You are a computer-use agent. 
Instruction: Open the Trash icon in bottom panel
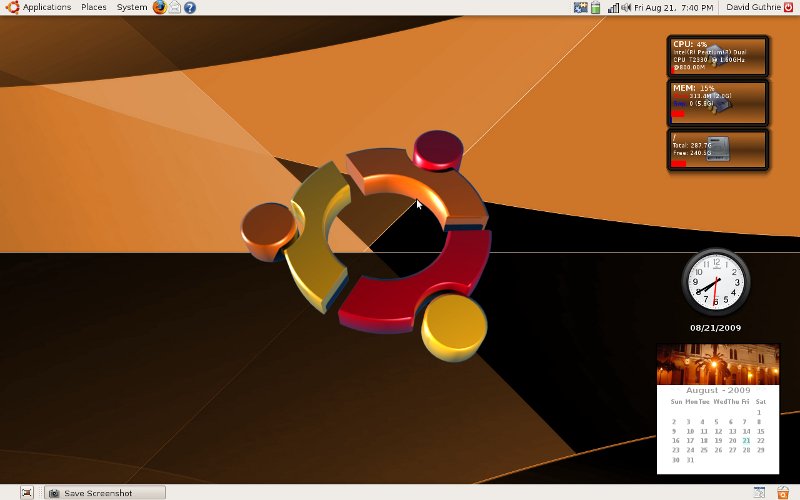tap(783, 492)
